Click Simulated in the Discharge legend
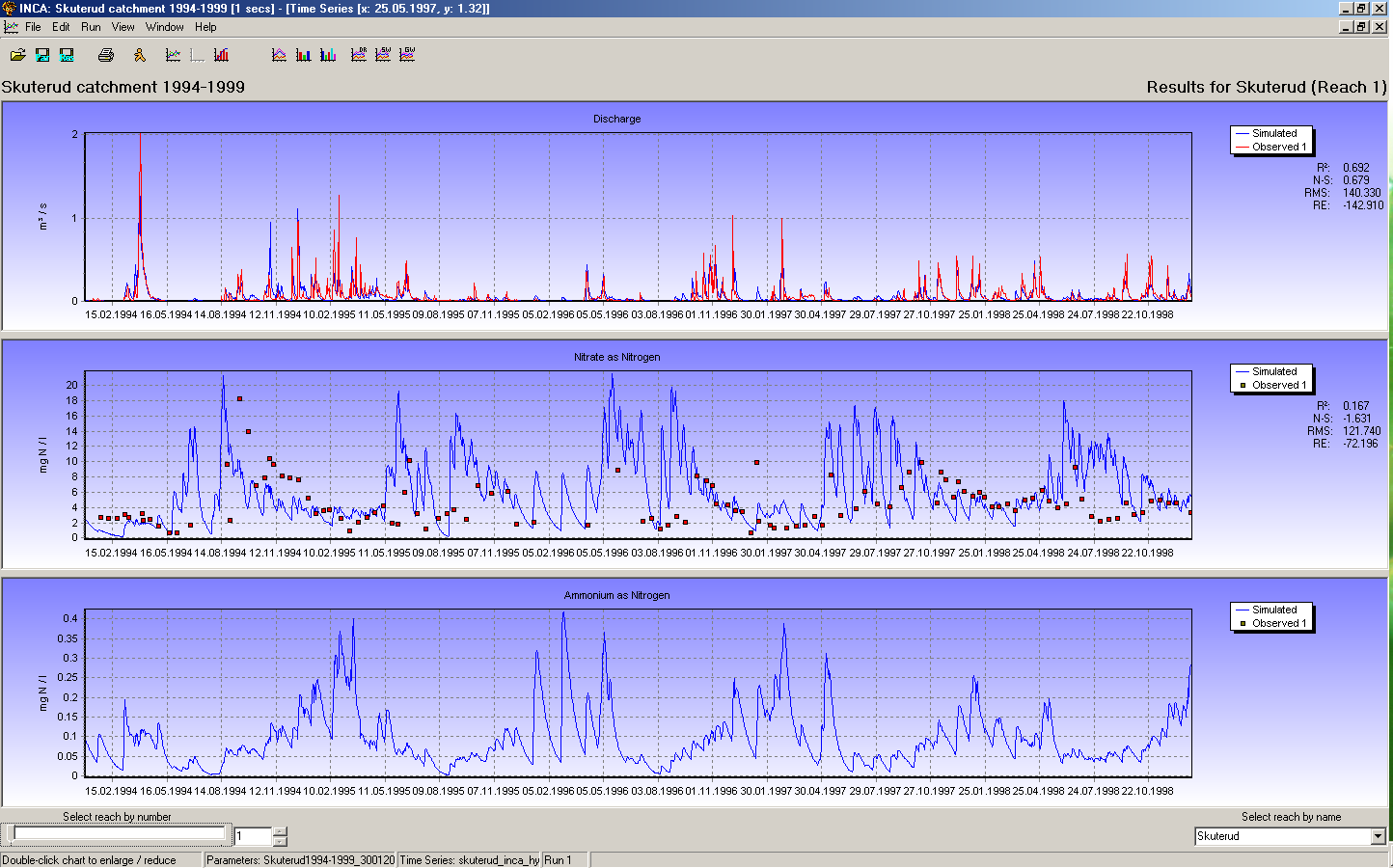The height and width of the screenshot is (868, 1393). coord(1274,133)
